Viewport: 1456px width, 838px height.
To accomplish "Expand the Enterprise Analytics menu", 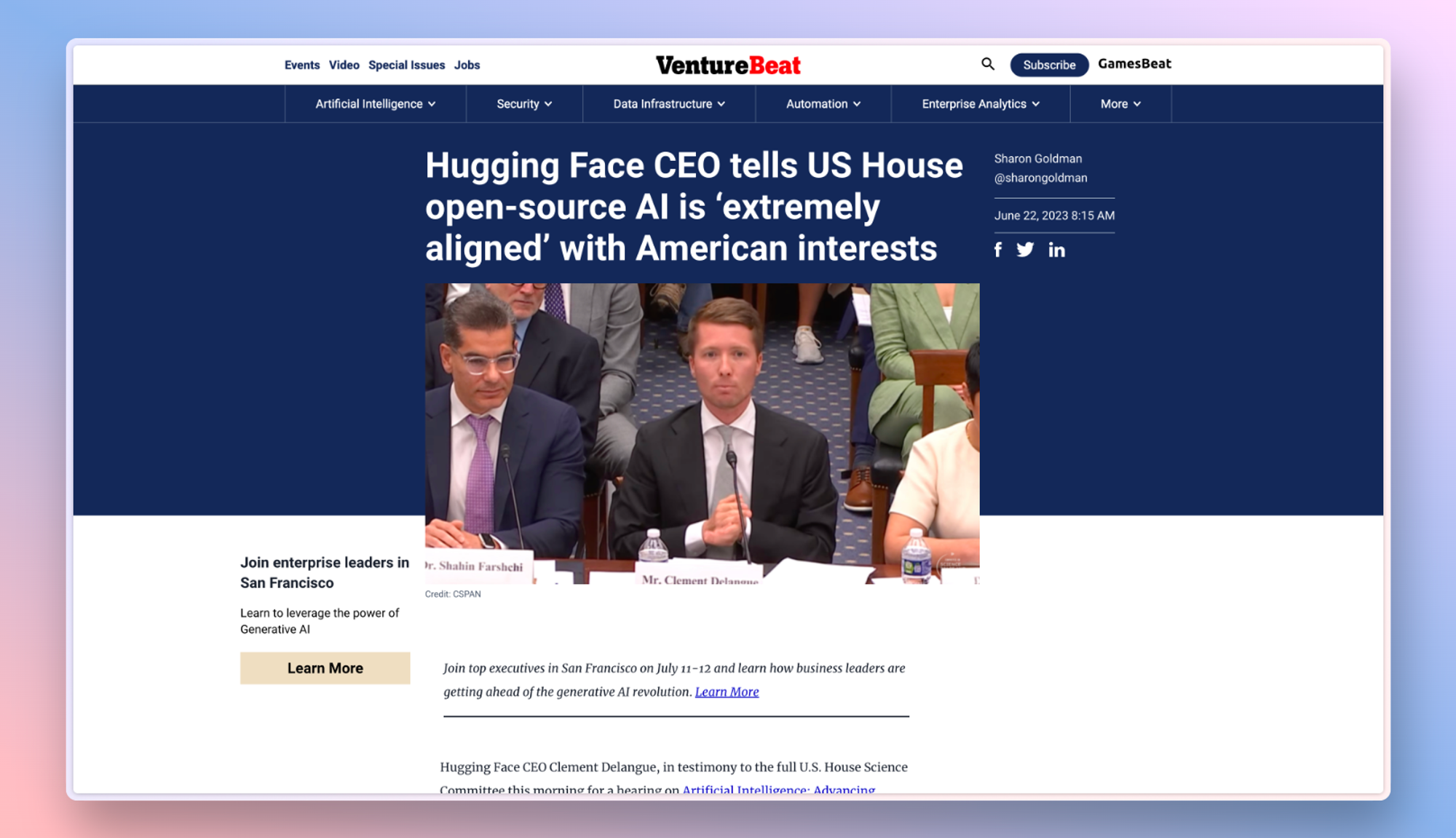I will click(980, 104).
